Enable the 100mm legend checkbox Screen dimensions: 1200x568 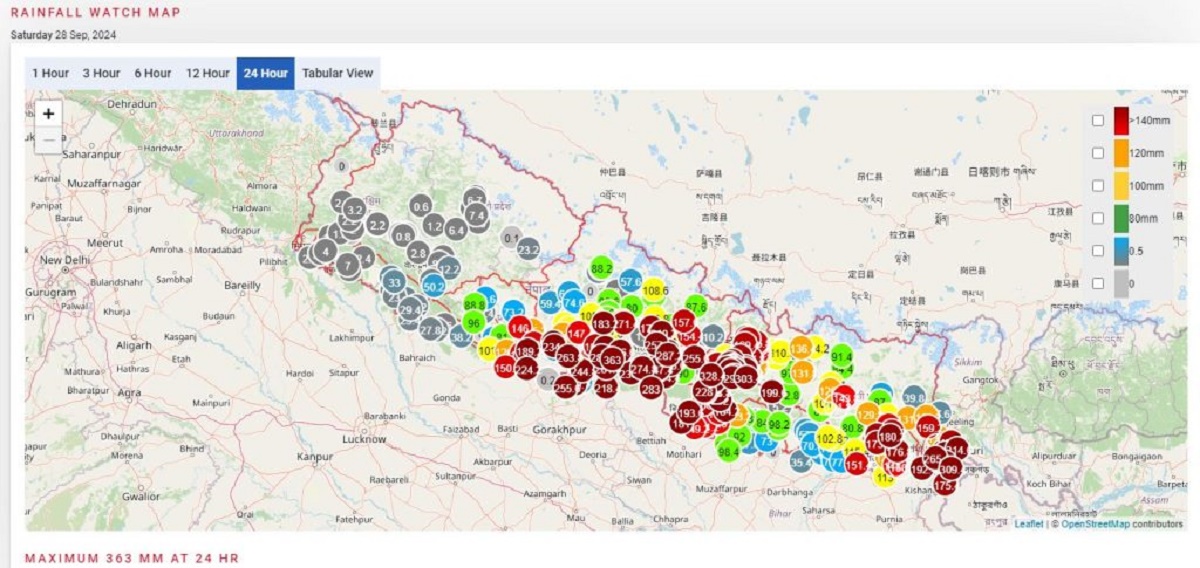click(x=1098, y=186)
